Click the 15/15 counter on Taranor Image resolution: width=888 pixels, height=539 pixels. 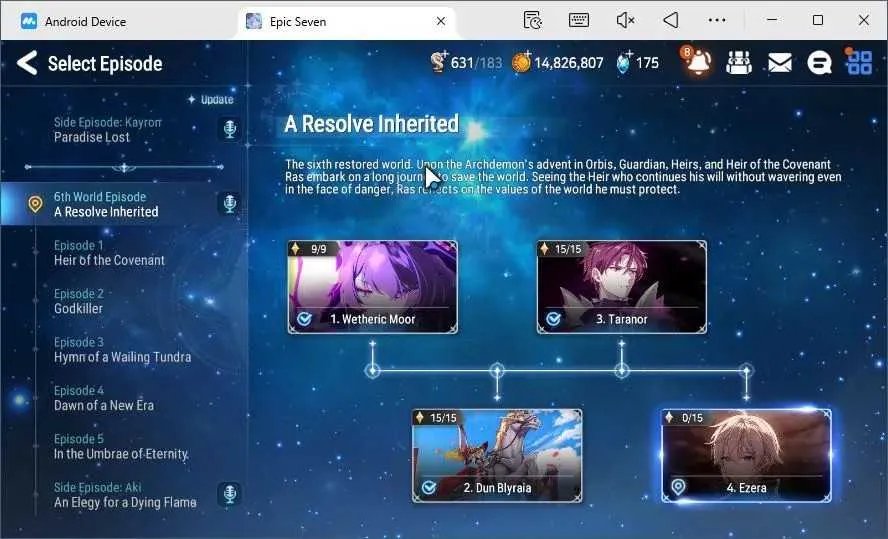click(568, 249)
